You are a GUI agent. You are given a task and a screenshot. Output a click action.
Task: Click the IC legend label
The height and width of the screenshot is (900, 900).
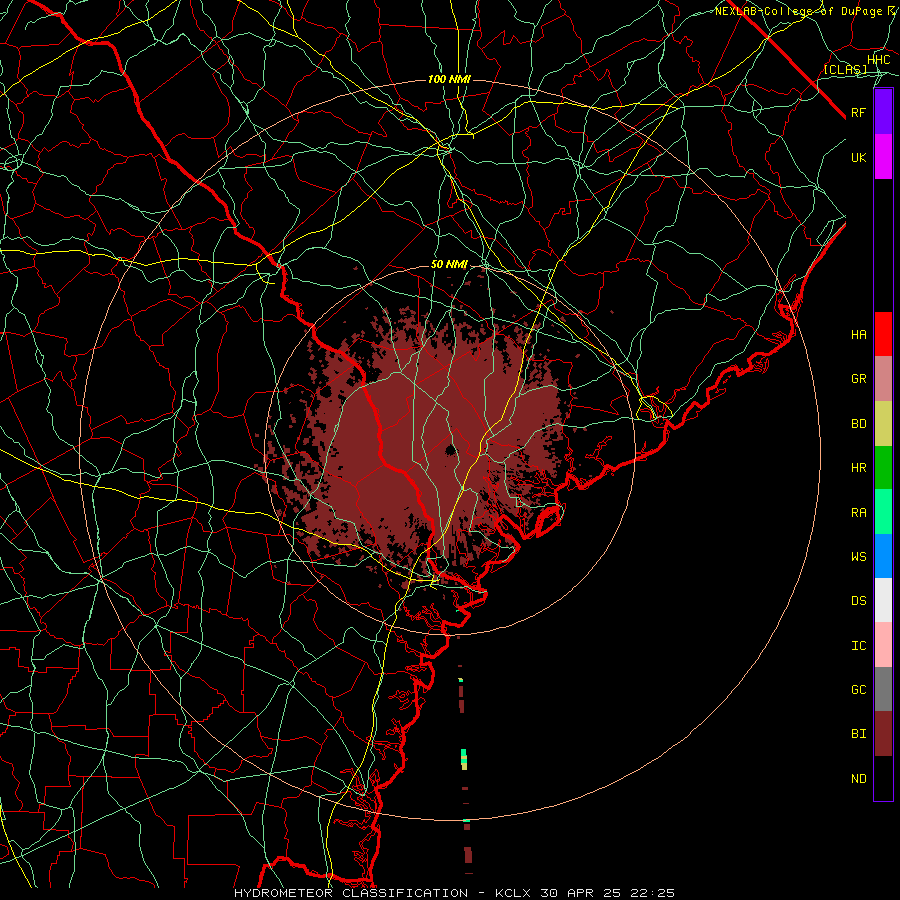point(858,646)
